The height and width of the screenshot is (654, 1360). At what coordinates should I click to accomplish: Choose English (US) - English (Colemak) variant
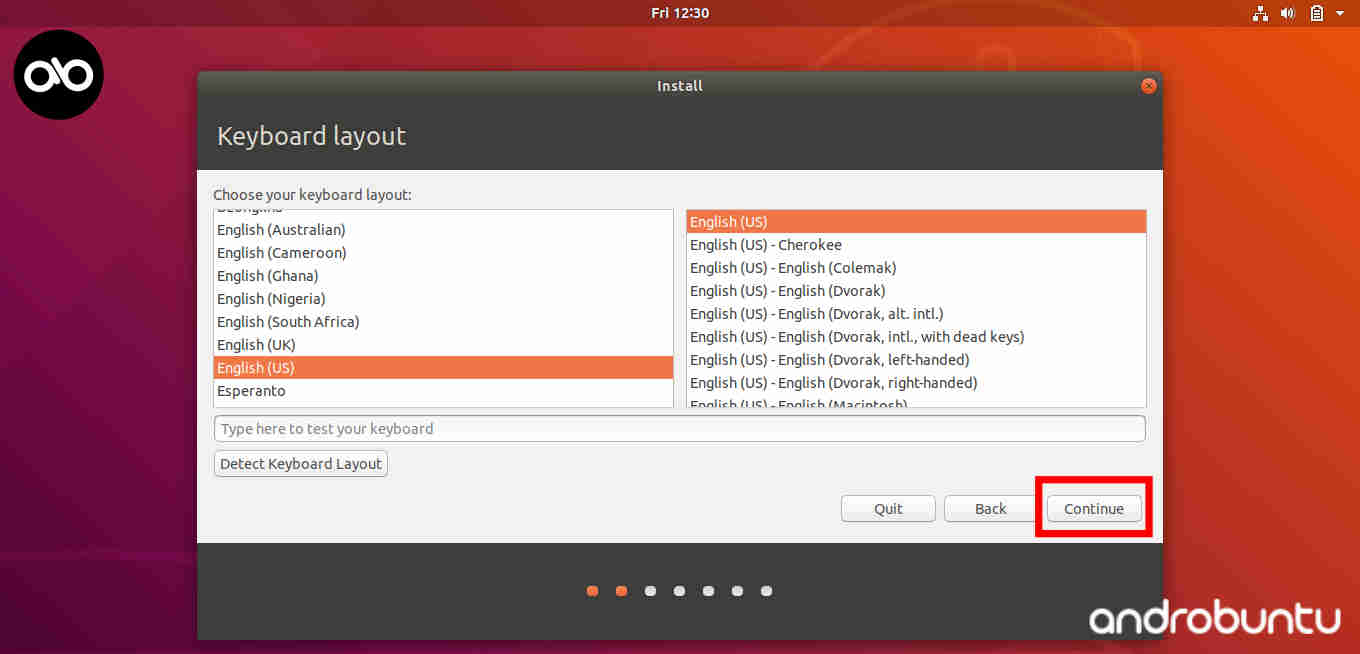tap(792, 267)
